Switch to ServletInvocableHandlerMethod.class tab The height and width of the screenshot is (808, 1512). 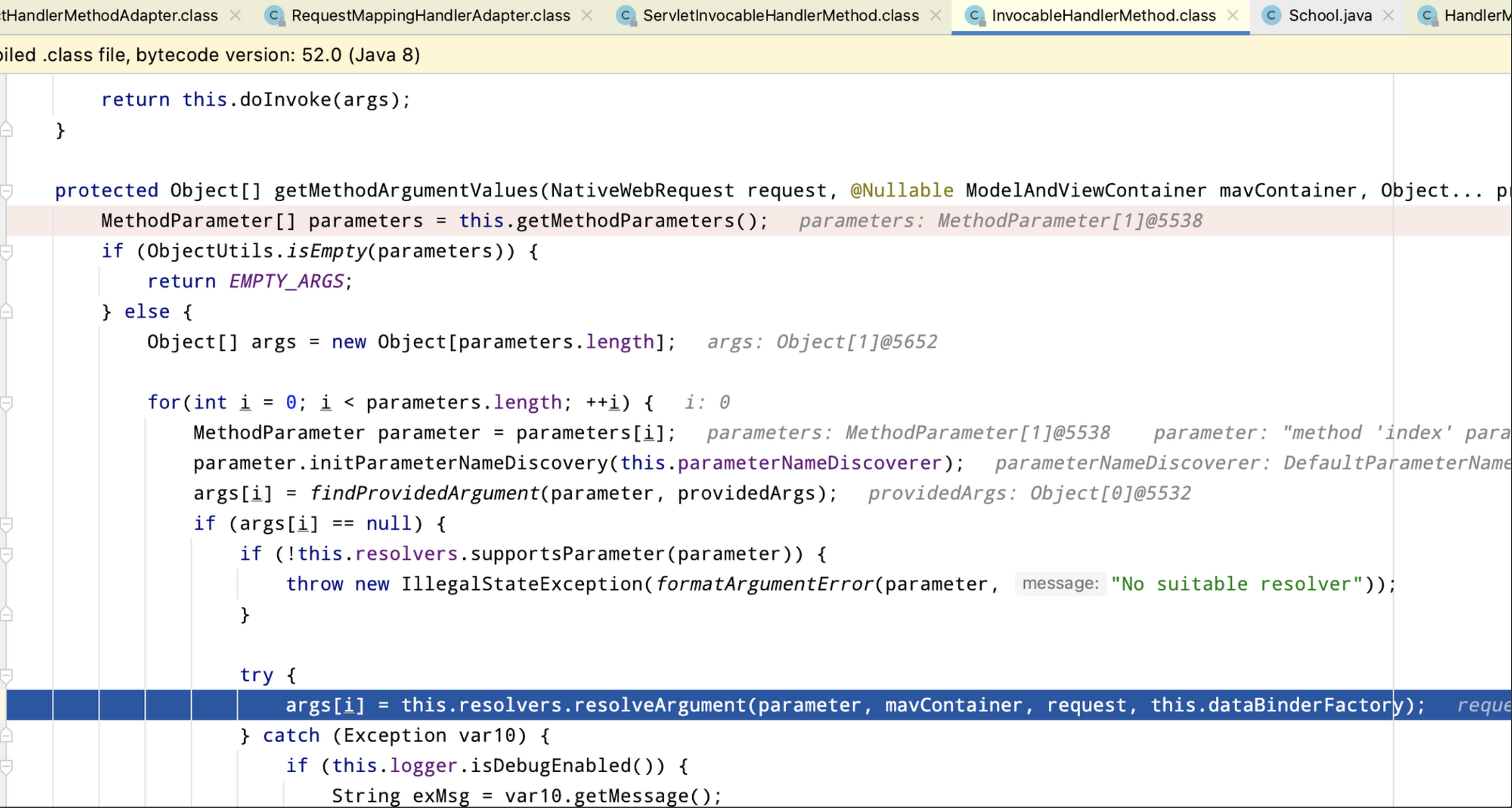(x=781, y=15)
